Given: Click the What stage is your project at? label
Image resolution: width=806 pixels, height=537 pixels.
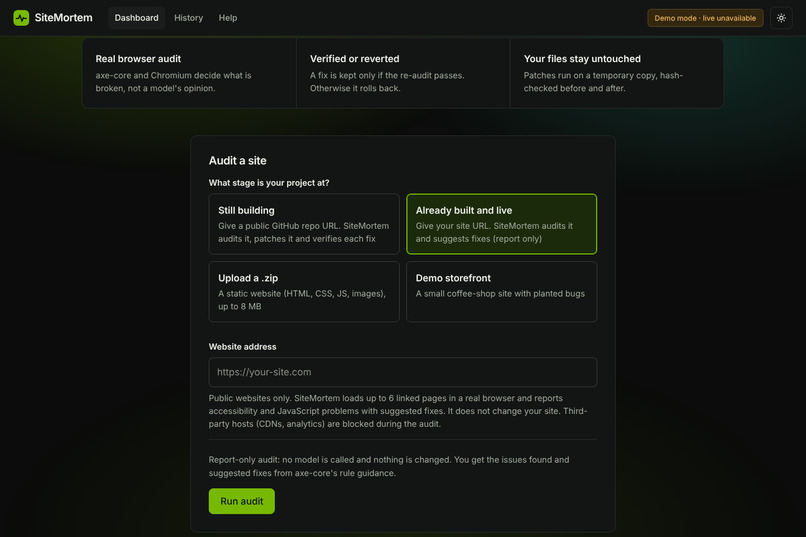Looking at the screenshot, I should 269,183.
